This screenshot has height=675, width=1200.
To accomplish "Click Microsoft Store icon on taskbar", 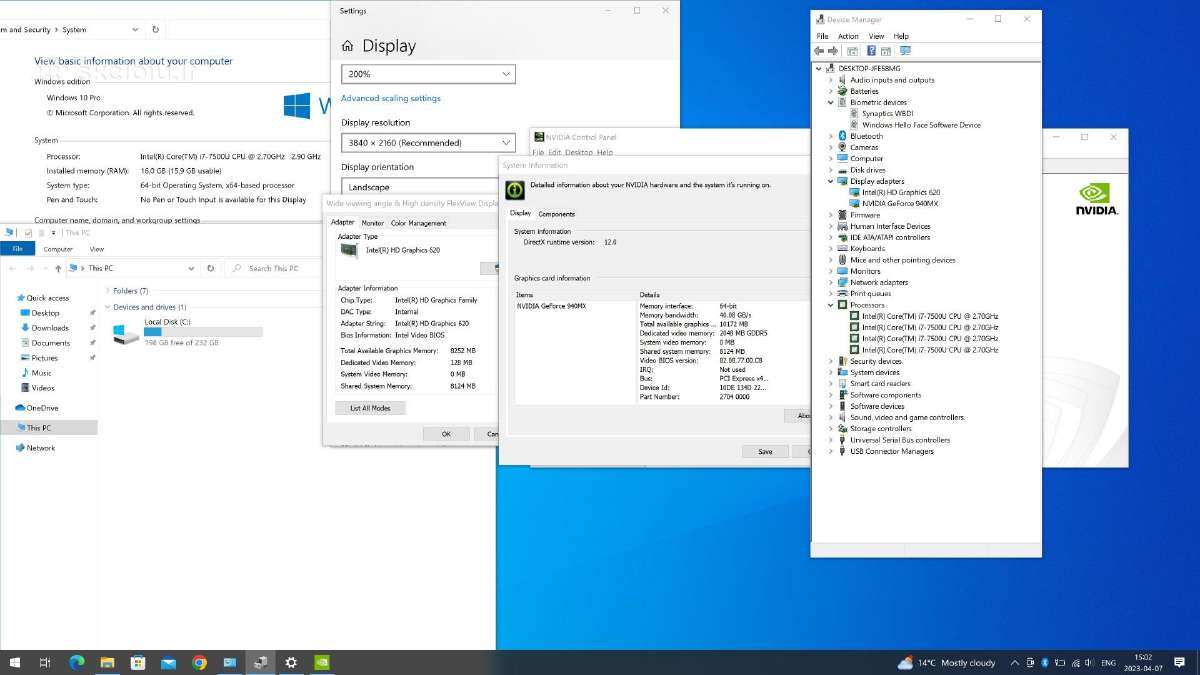I will tap(138, 662).
